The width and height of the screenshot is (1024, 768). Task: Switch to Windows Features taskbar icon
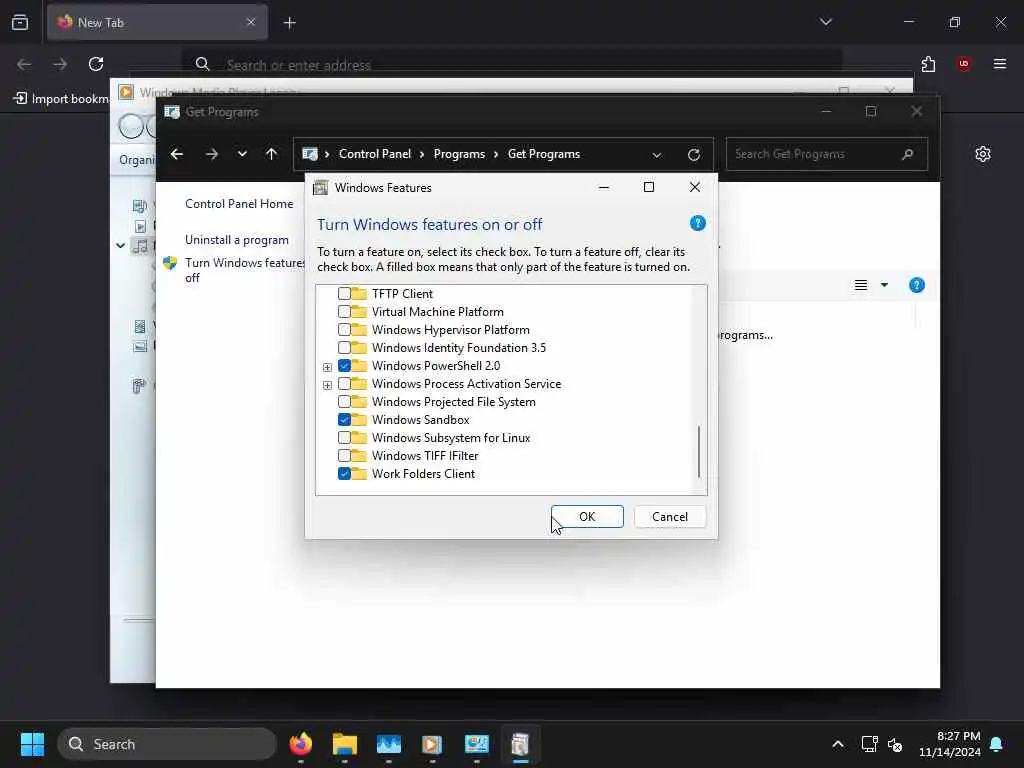point(520,744)
